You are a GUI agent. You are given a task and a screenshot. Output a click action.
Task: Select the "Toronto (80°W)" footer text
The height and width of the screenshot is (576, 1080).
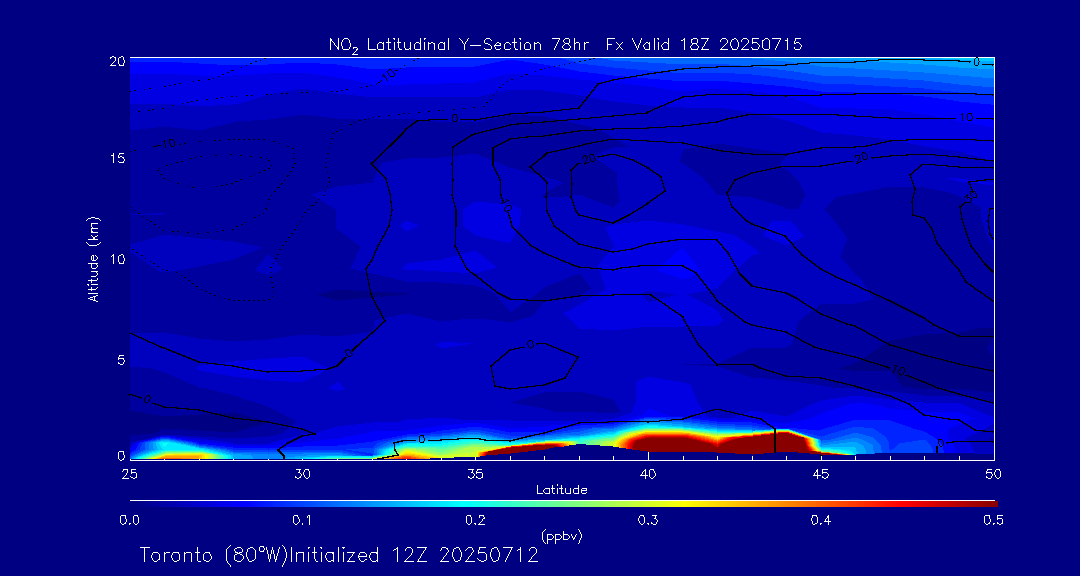pos(213,555)
